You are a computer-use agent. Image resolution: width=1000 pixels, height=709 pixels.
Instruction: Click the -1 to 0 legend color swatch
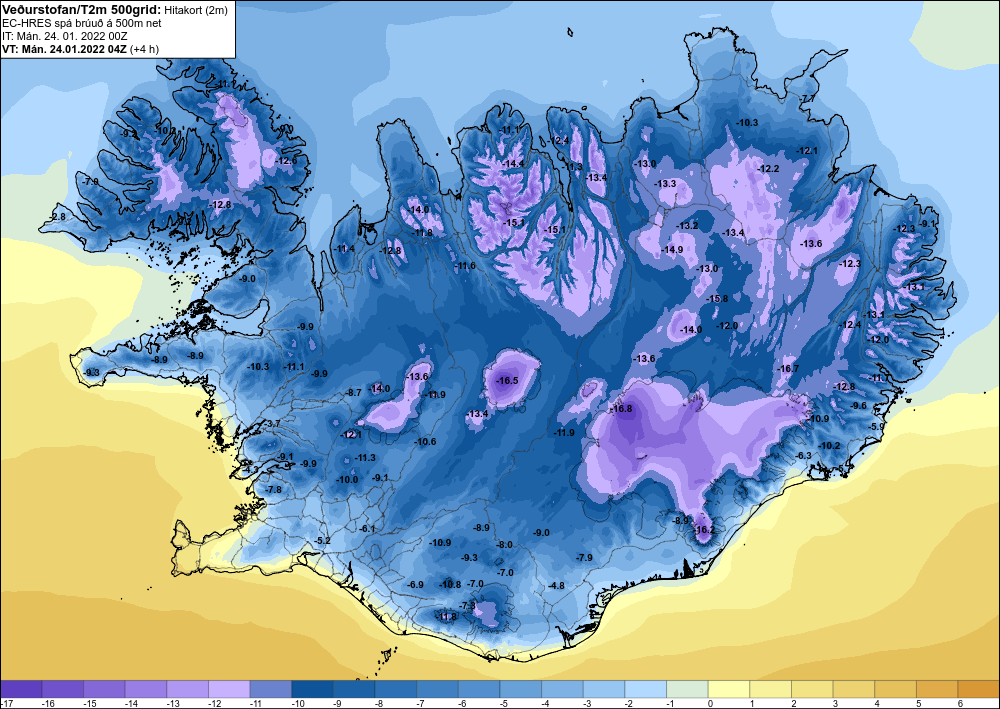point(688,689)
